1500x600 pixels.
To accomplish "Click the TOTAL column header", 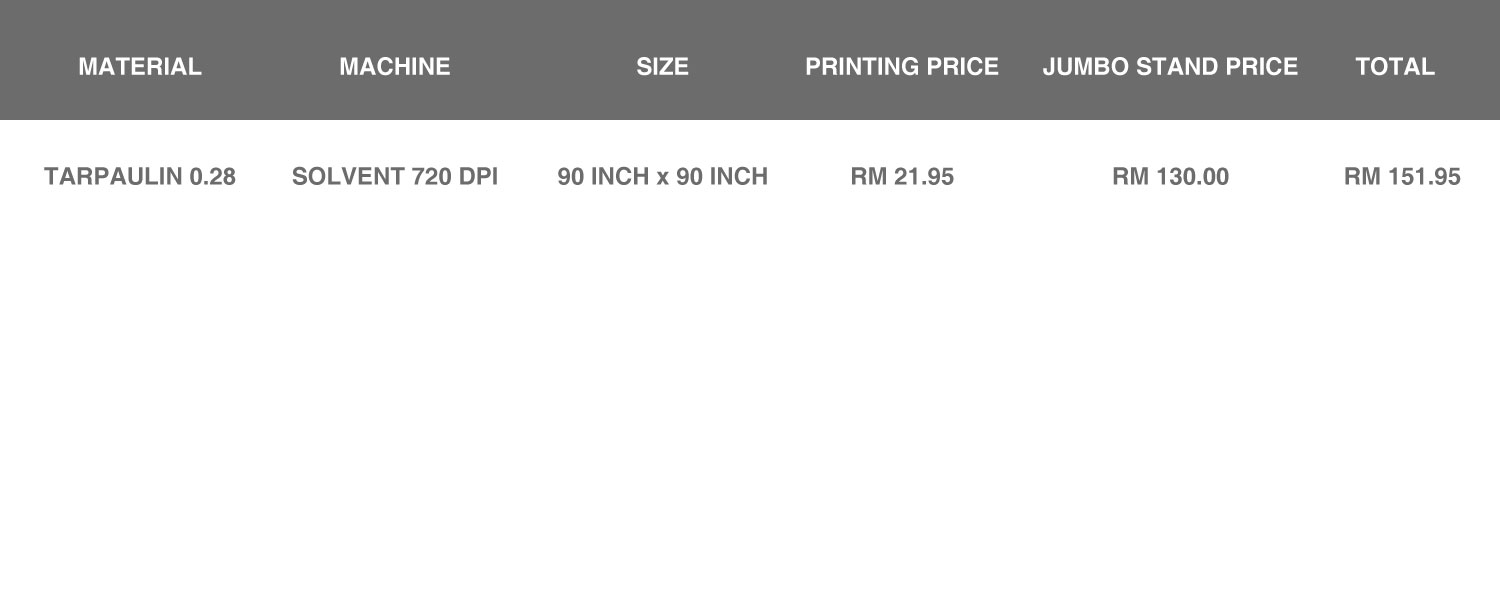I will [x=1395, y=67].
